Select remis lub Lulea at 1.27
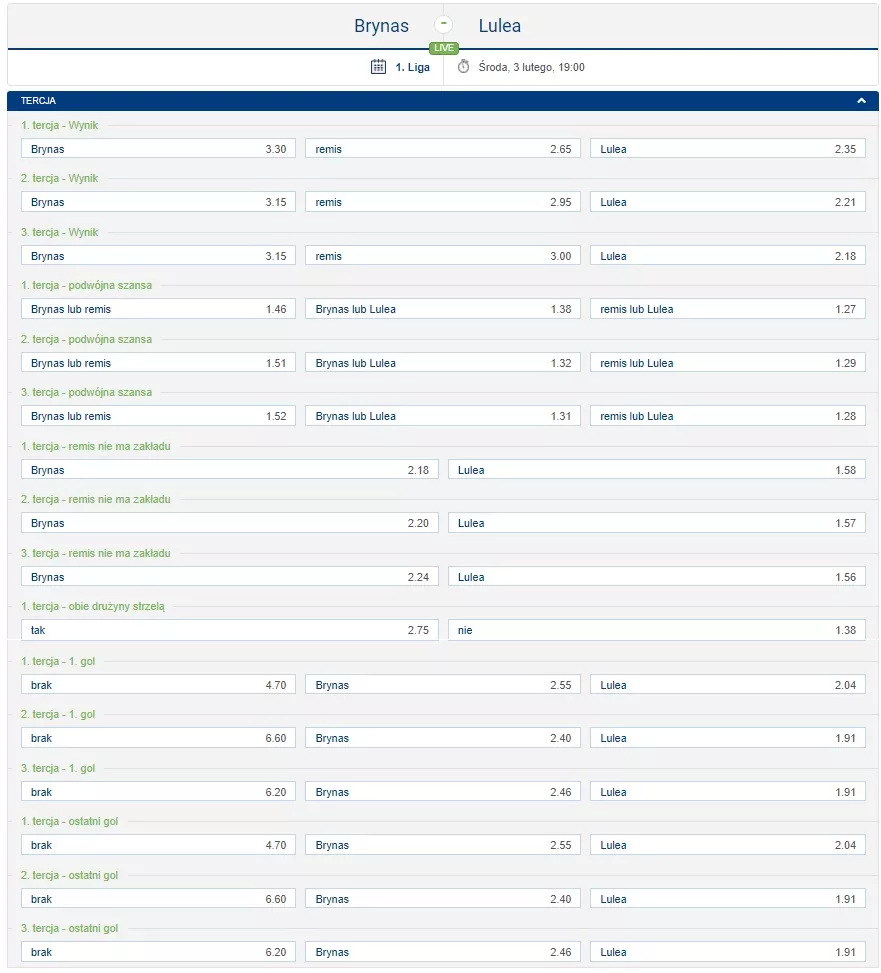 tap(728, 309)
